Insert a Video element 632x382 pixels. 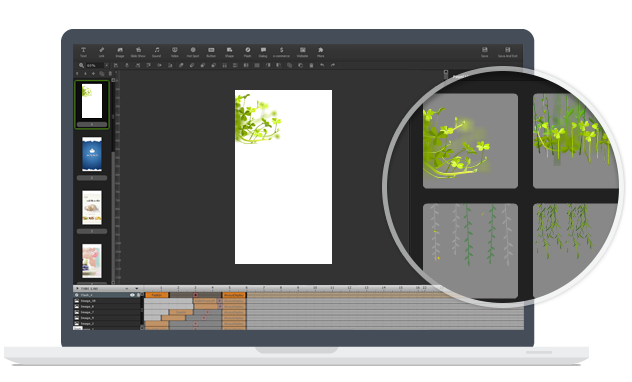[x=175, y=52]
